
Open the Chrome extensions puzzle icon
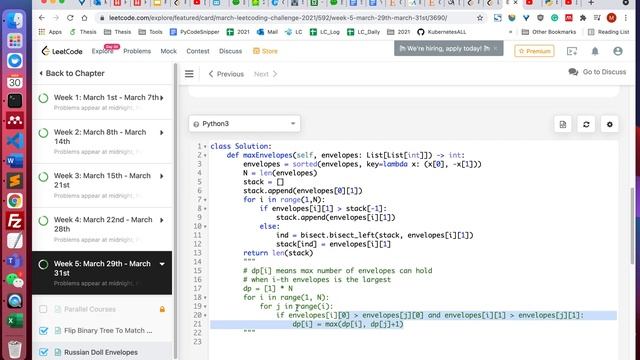(x=583, y=18)
